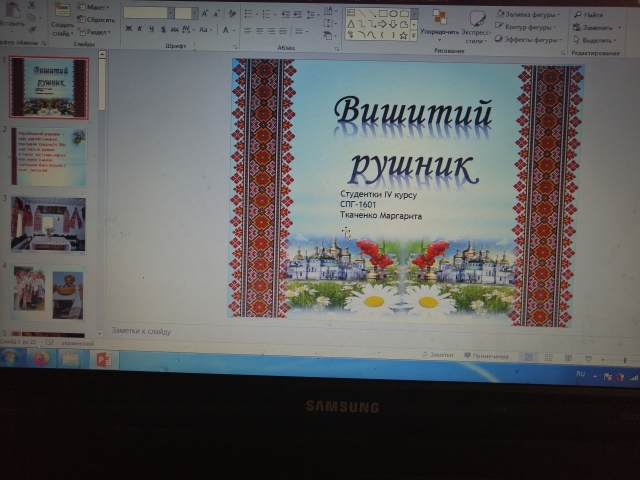Decrease font size with the small A icon
This screenshot has height=480, width=640.
[217, 14]
